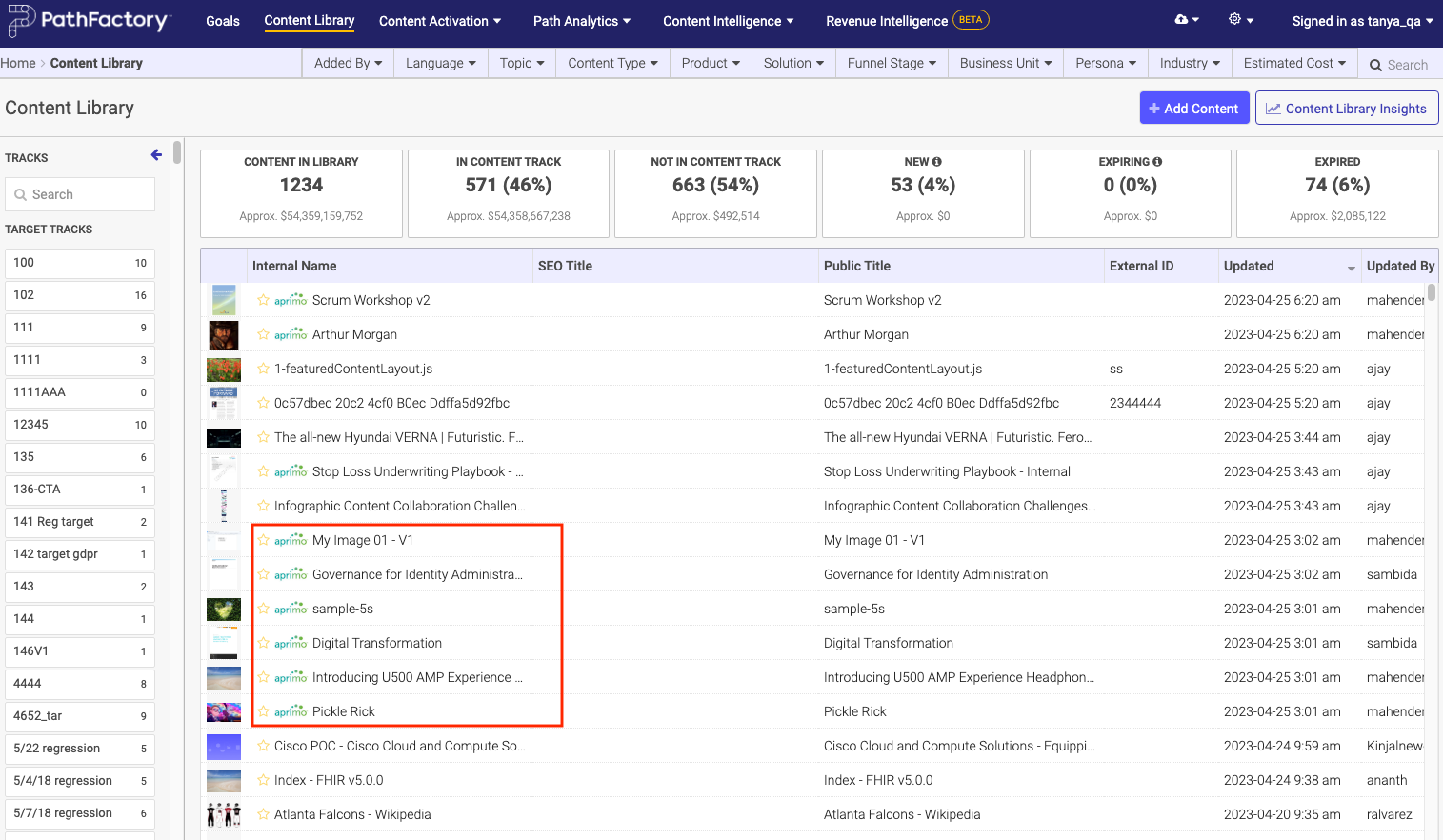The width and height of the screenshot is (1443, 840).
Task: Star the Scrum Workshop v2 item
Action: click(x=263, y=300)
